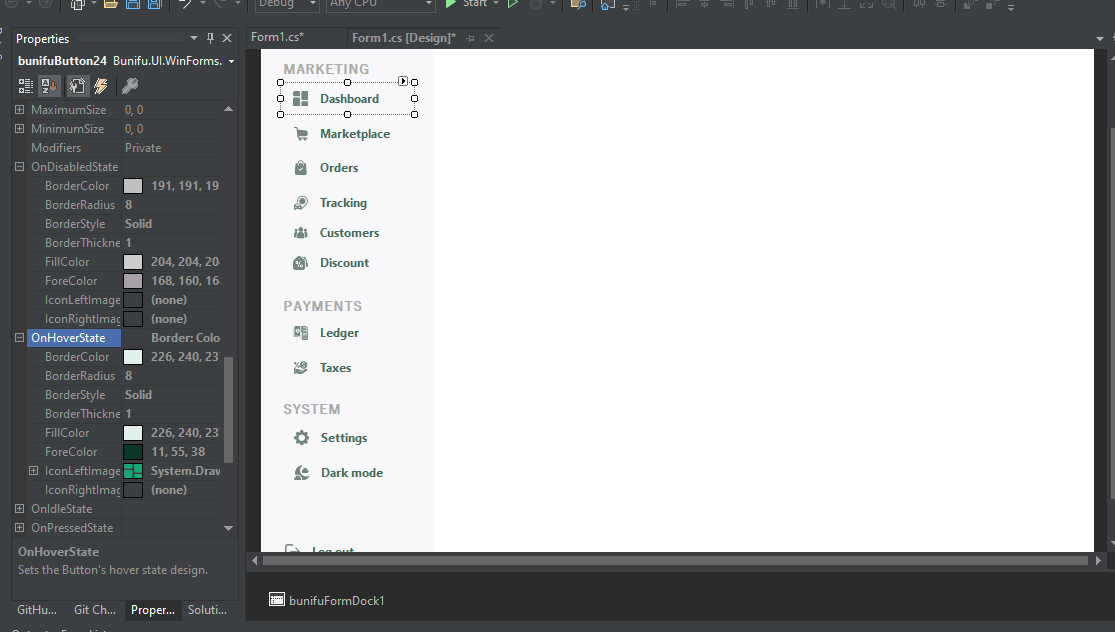1115x632 pixels.
Task: Click the designer horizontal scrollbar
Action: 670,561
